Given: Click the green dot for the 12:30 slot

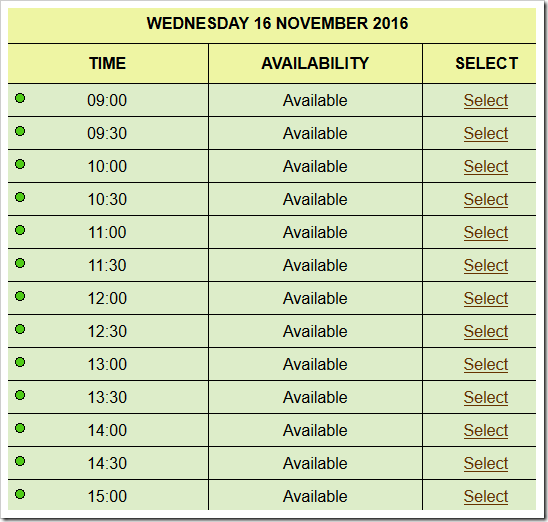Looking at the screenshot, I should point(20,329).
